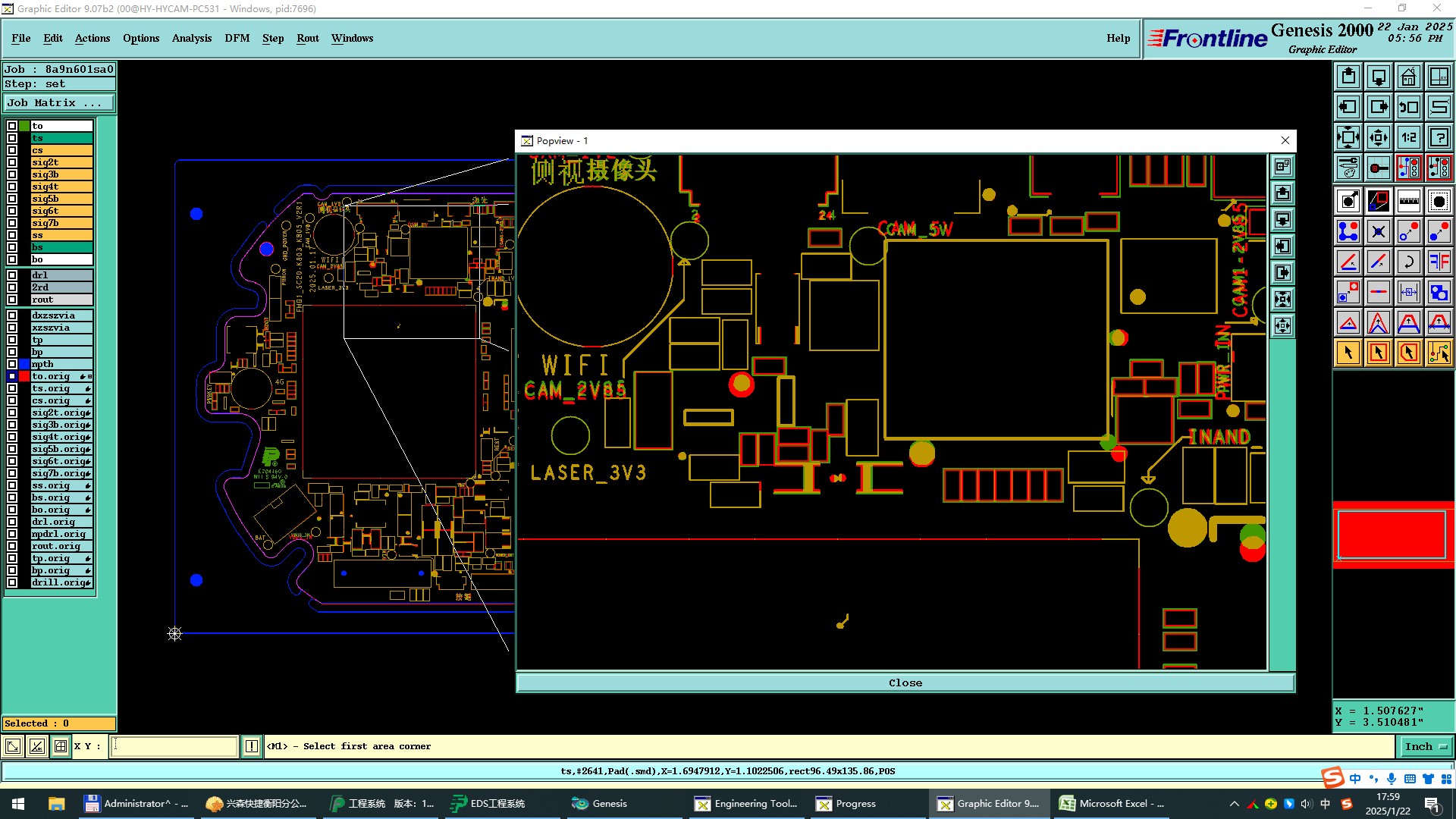
Task: Click the Help menu button
Action: pos(1118,38)
